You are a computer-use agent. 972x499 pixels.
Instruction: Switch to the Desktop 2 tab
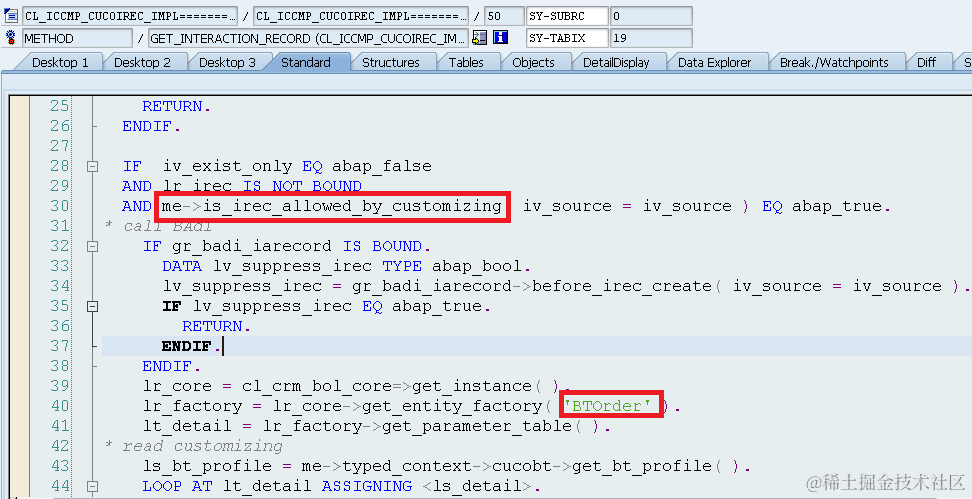pos(142,62)
